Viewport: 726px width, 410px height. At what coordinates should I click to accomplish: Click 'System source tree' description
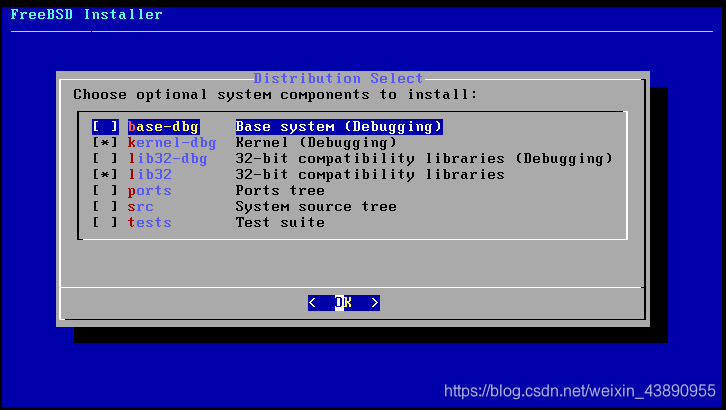tap(316, 206)
